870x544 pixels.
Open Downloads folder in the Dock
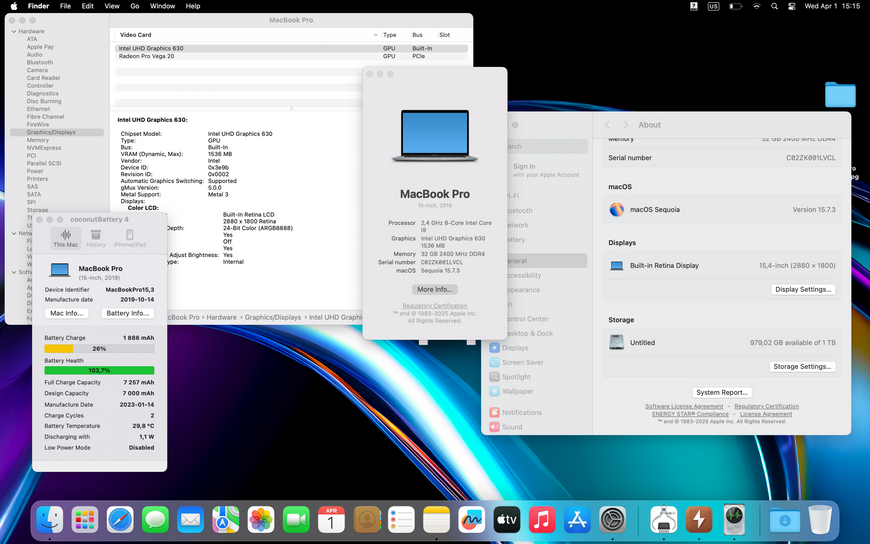click(x=785, y=520)
